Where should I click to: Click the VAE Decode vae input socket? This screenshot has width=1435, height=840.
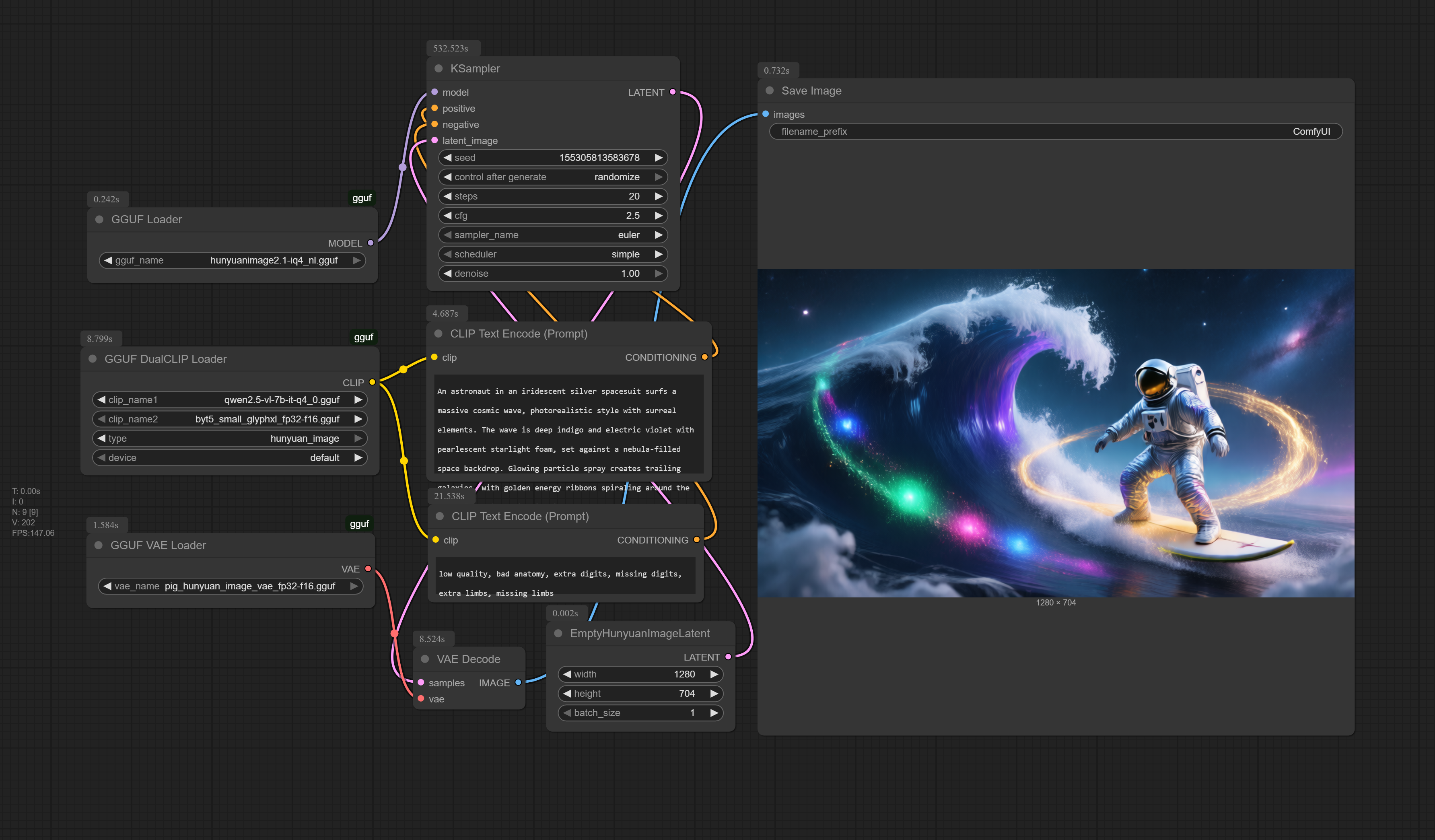(421, 698)
